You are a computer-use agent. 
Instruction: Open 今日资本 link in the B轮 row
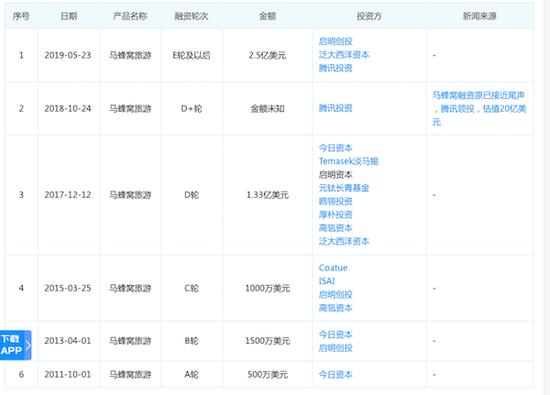point(335,335)
